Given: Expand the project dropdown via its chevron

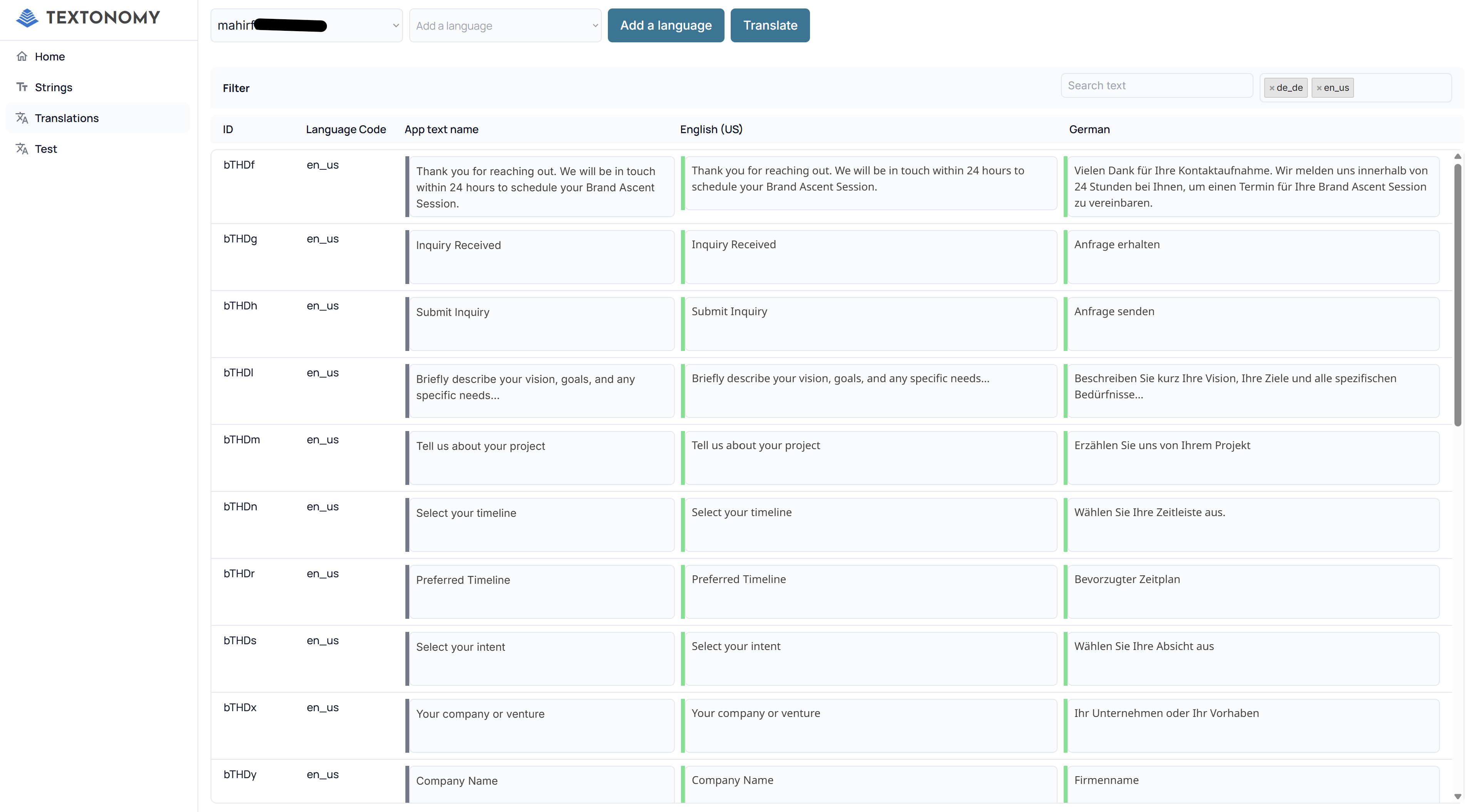Looking at the screenshot, I should pos(395,25).
